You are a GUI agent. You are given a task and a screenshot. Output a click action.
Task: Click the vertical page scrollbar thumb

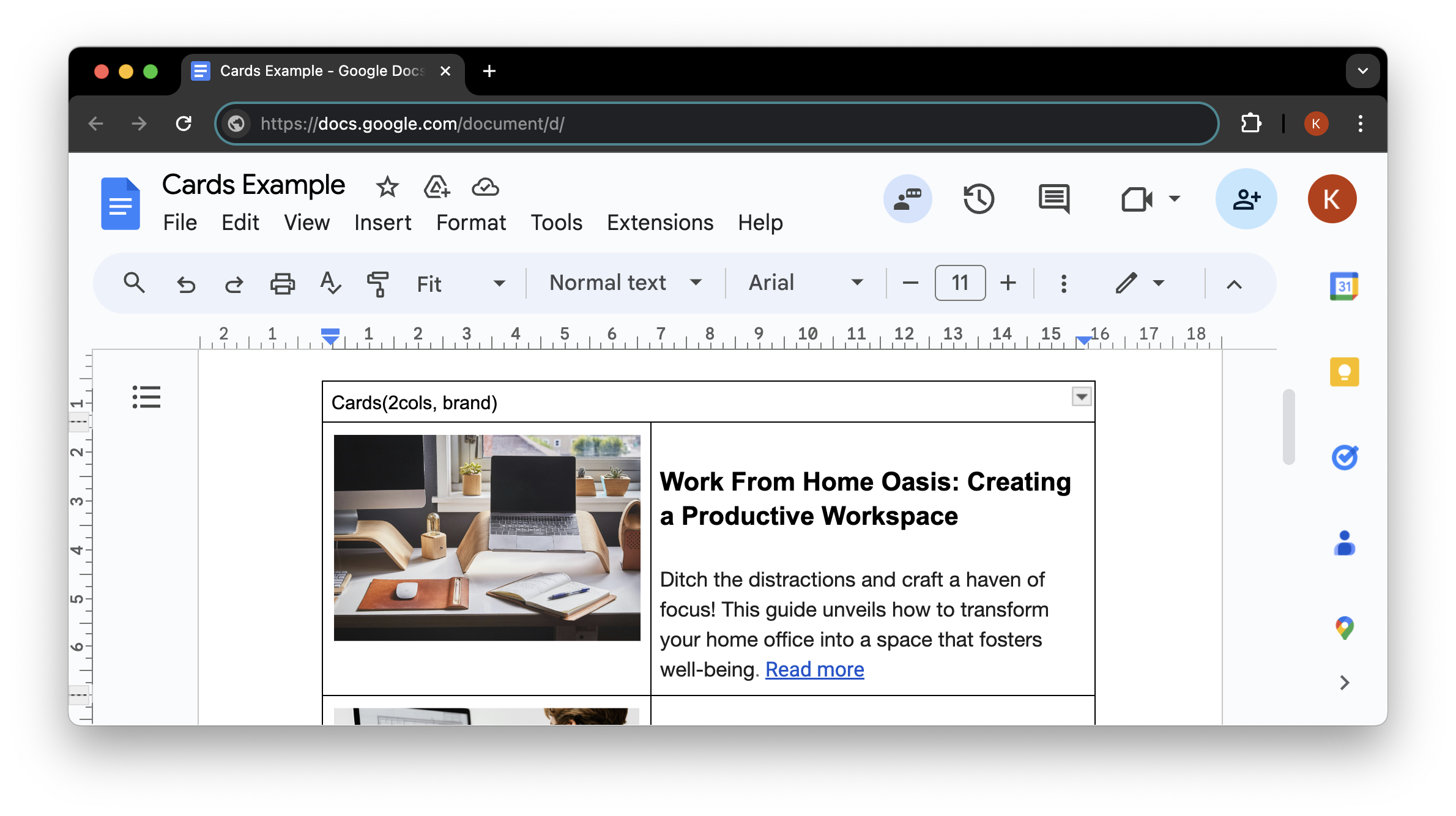(1288, 426)
